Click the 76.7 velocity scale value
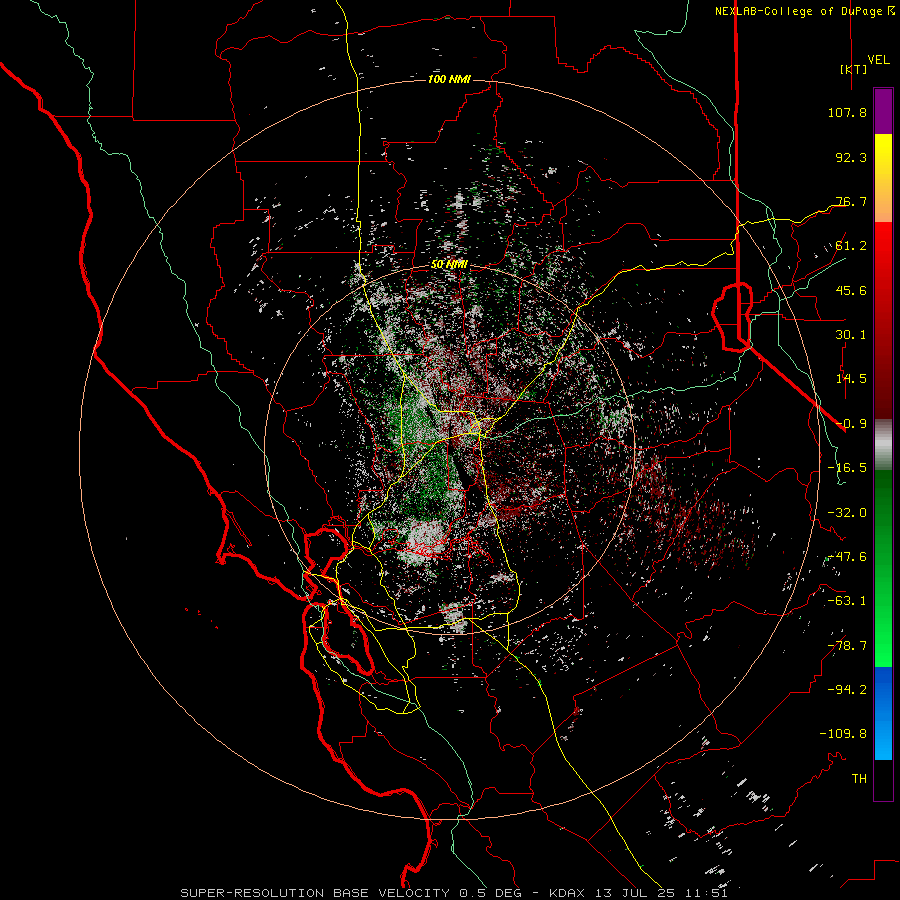This screenshot has width=900, height=900. click(851, 201)
